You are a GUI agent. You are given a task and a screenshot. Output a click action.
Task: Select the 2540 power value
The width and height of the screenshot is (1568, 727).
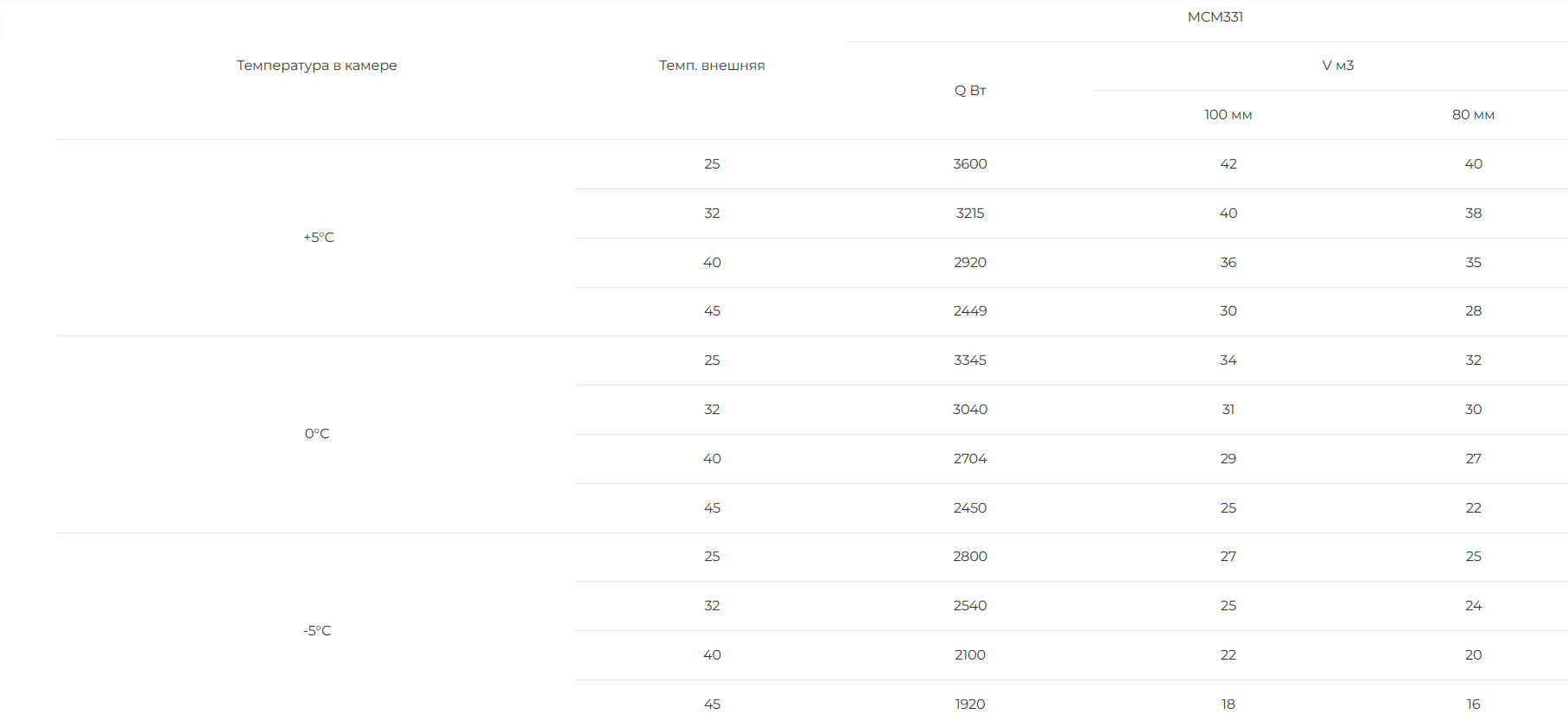pos(970,606)
